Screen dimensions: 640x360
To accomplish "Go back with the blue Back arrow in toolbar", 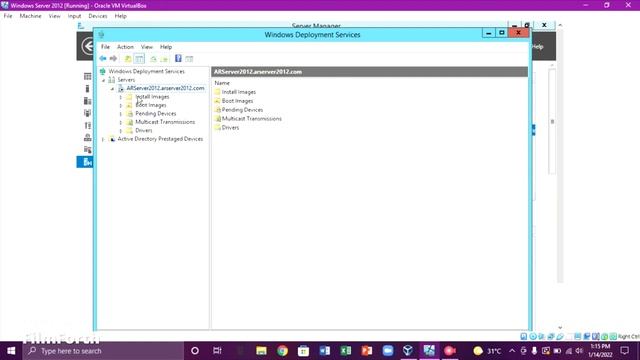I will coord(103,59).
